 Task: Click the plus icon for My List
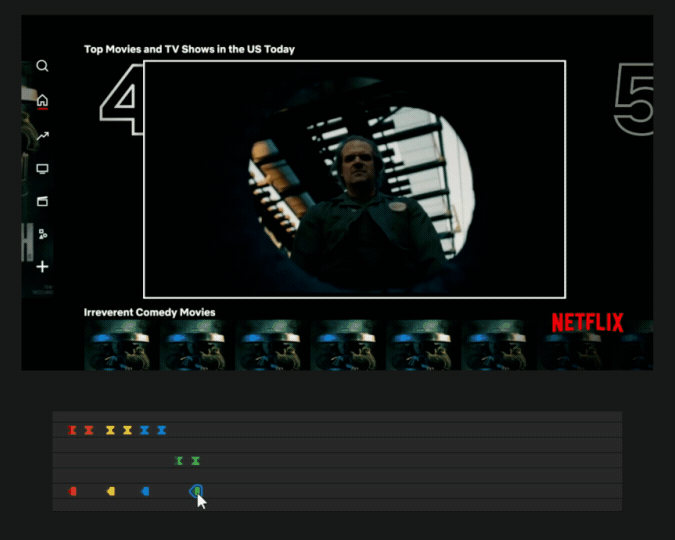click(x=42, y=267)
